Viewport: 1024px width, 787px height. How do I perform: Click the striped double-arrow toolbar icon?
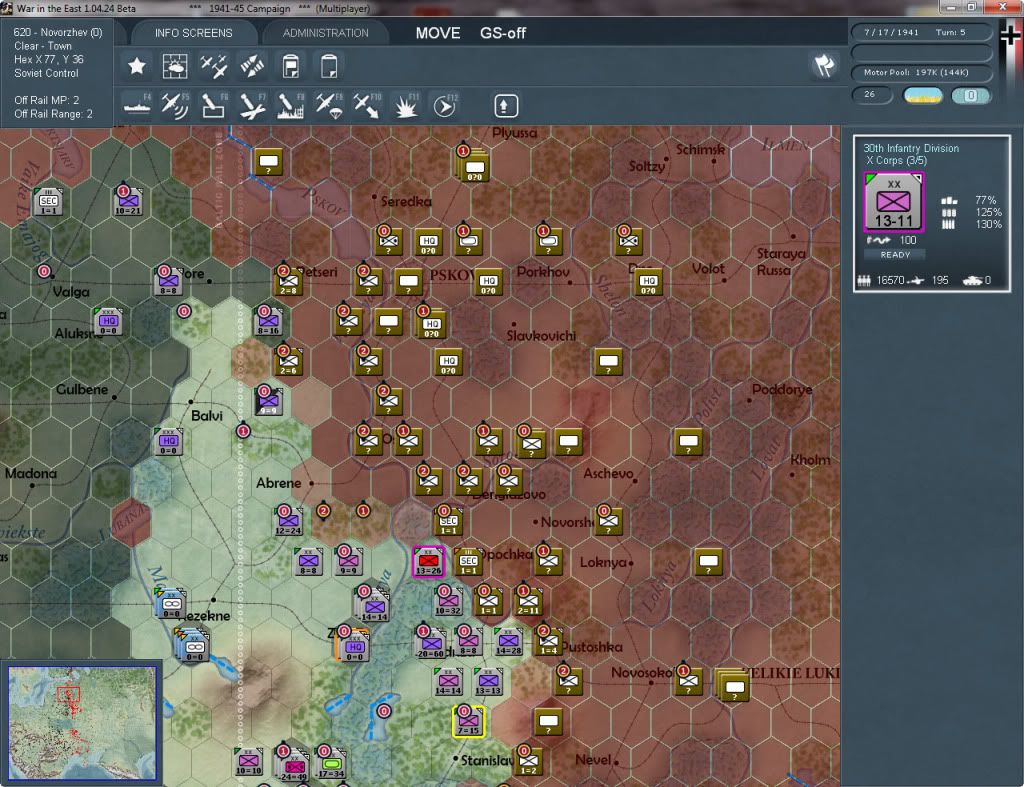(252, 66)
